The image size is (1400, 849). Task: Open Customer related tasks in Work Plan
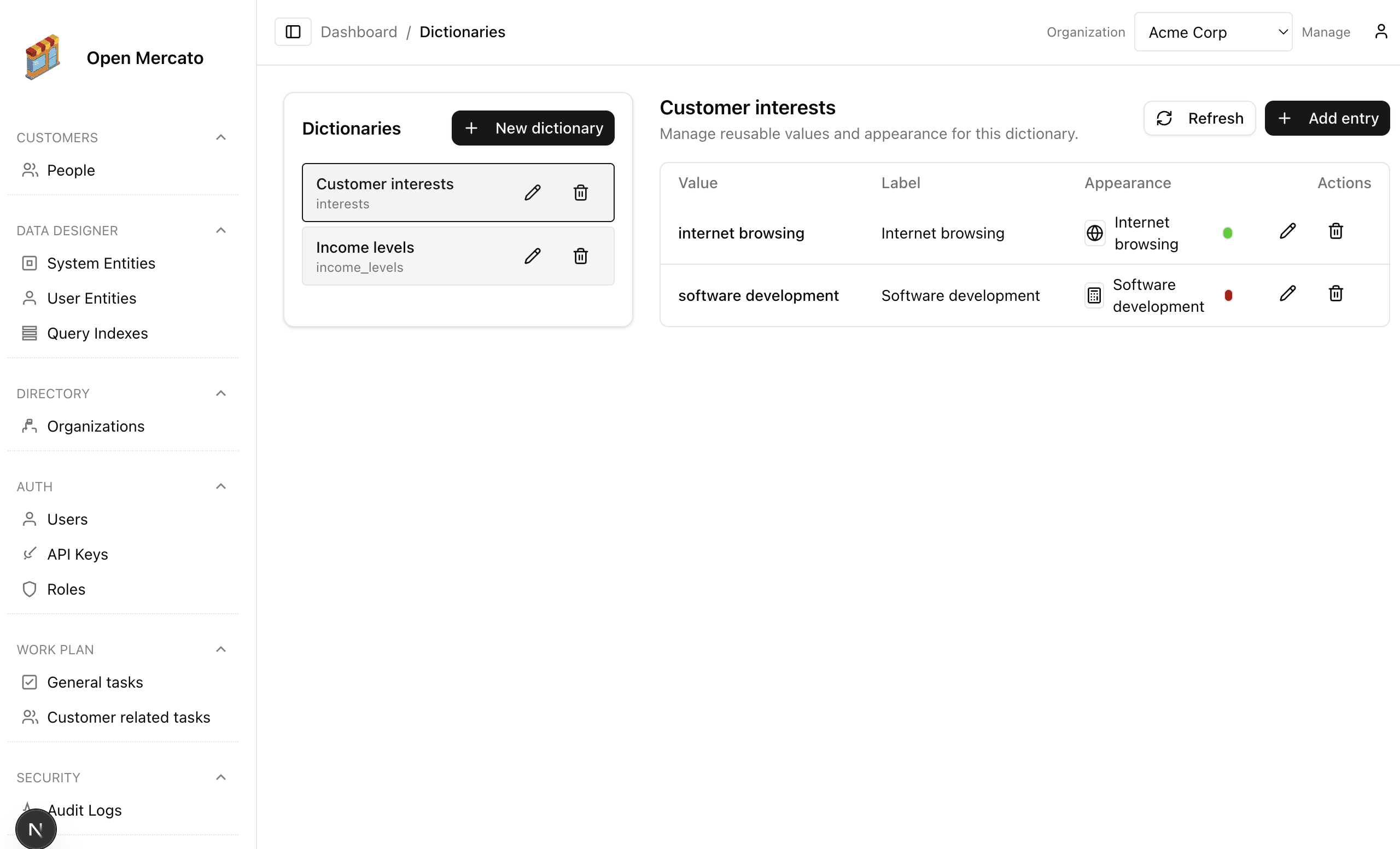[129, 717]
